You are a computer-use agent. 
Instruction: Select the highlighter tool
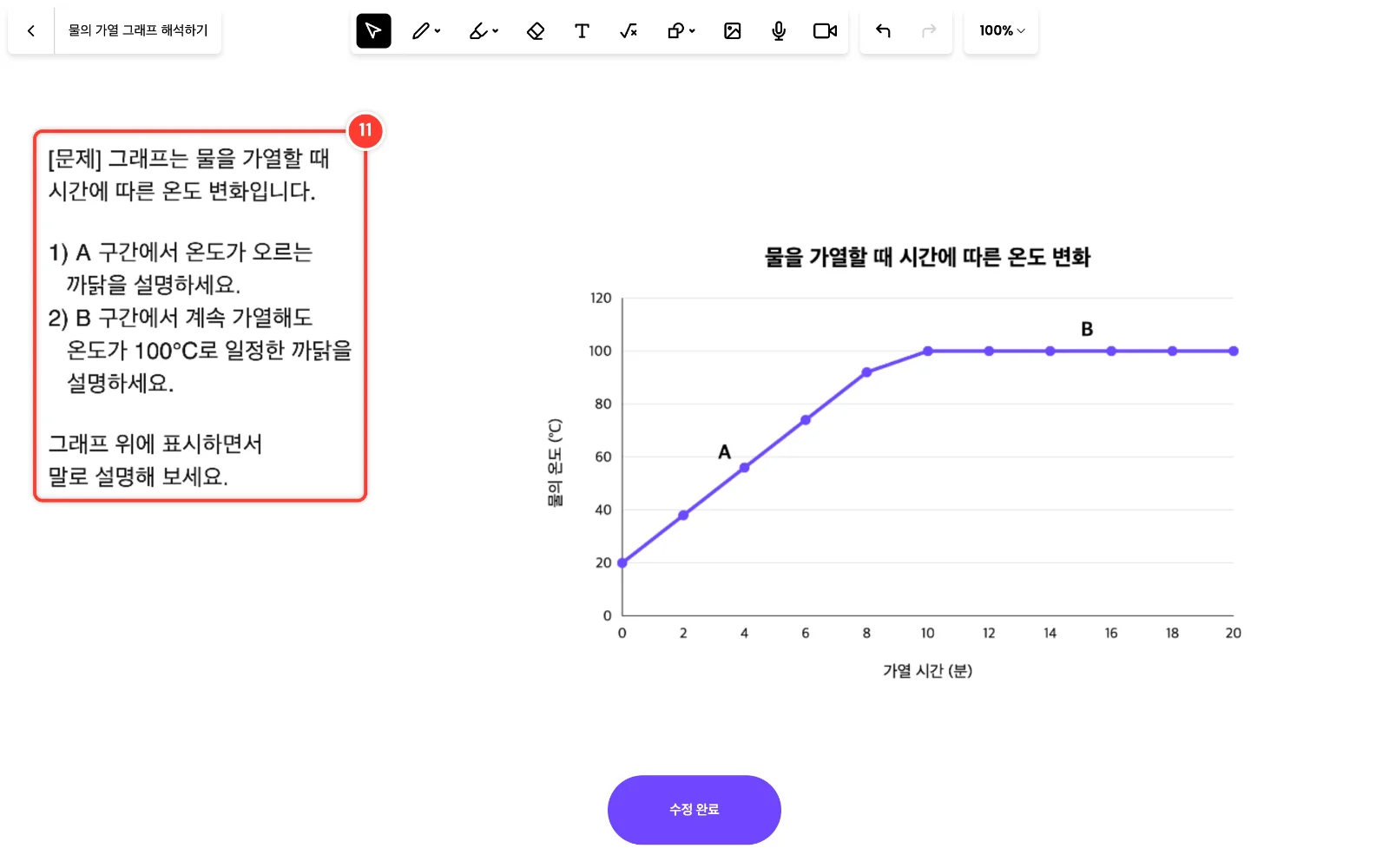477,31
